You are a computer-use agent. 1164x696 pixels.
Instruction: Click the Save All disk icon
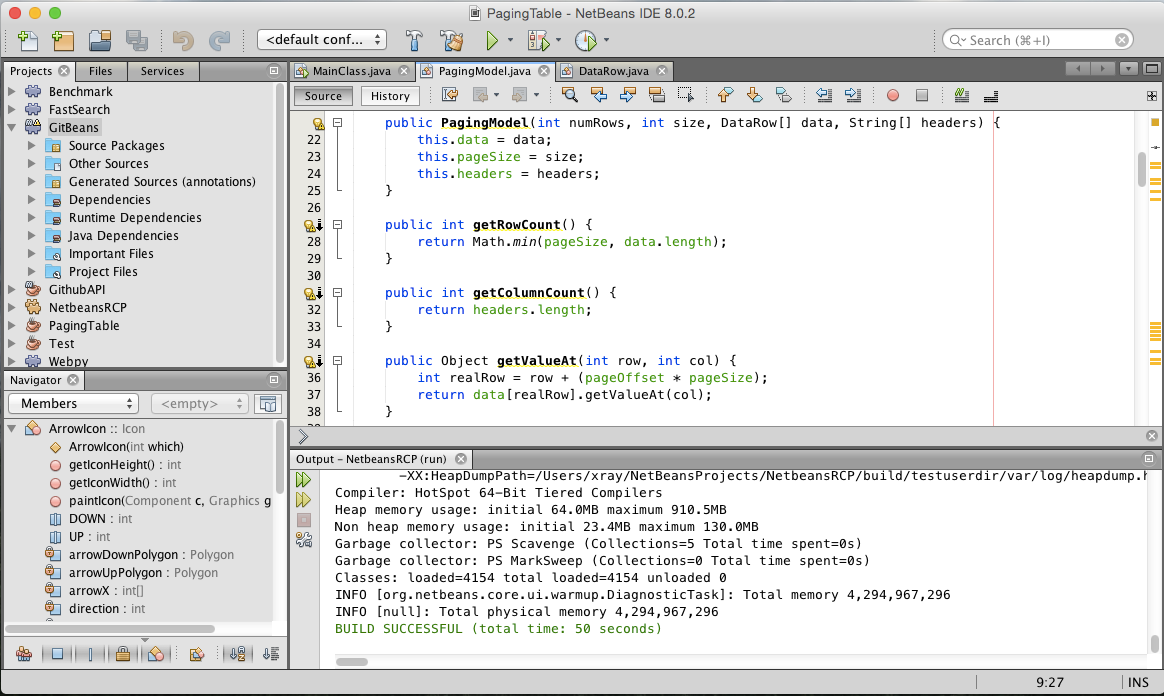tap(137, 40)
